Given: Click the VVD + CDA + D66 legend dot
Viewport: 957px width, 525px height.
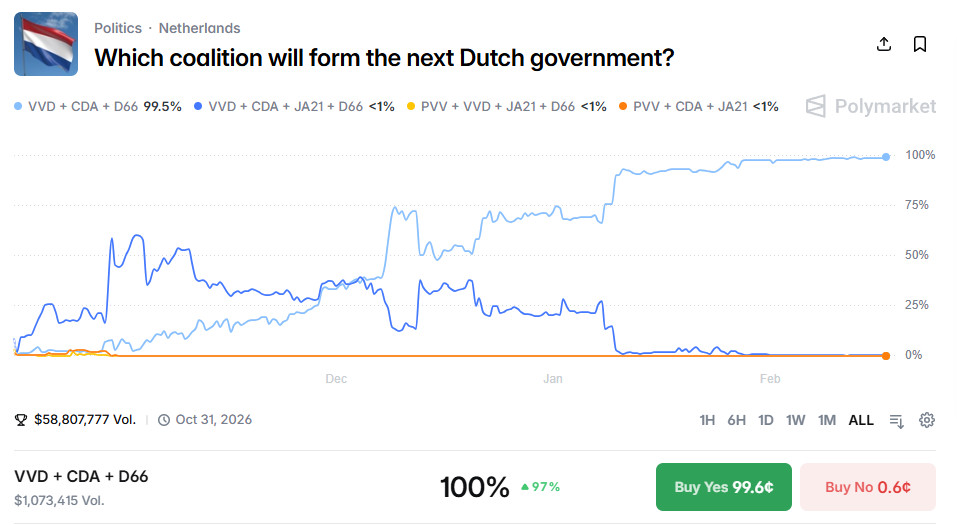Looking at the screenshot, I should pyautogui.click(x=18, y=106).
